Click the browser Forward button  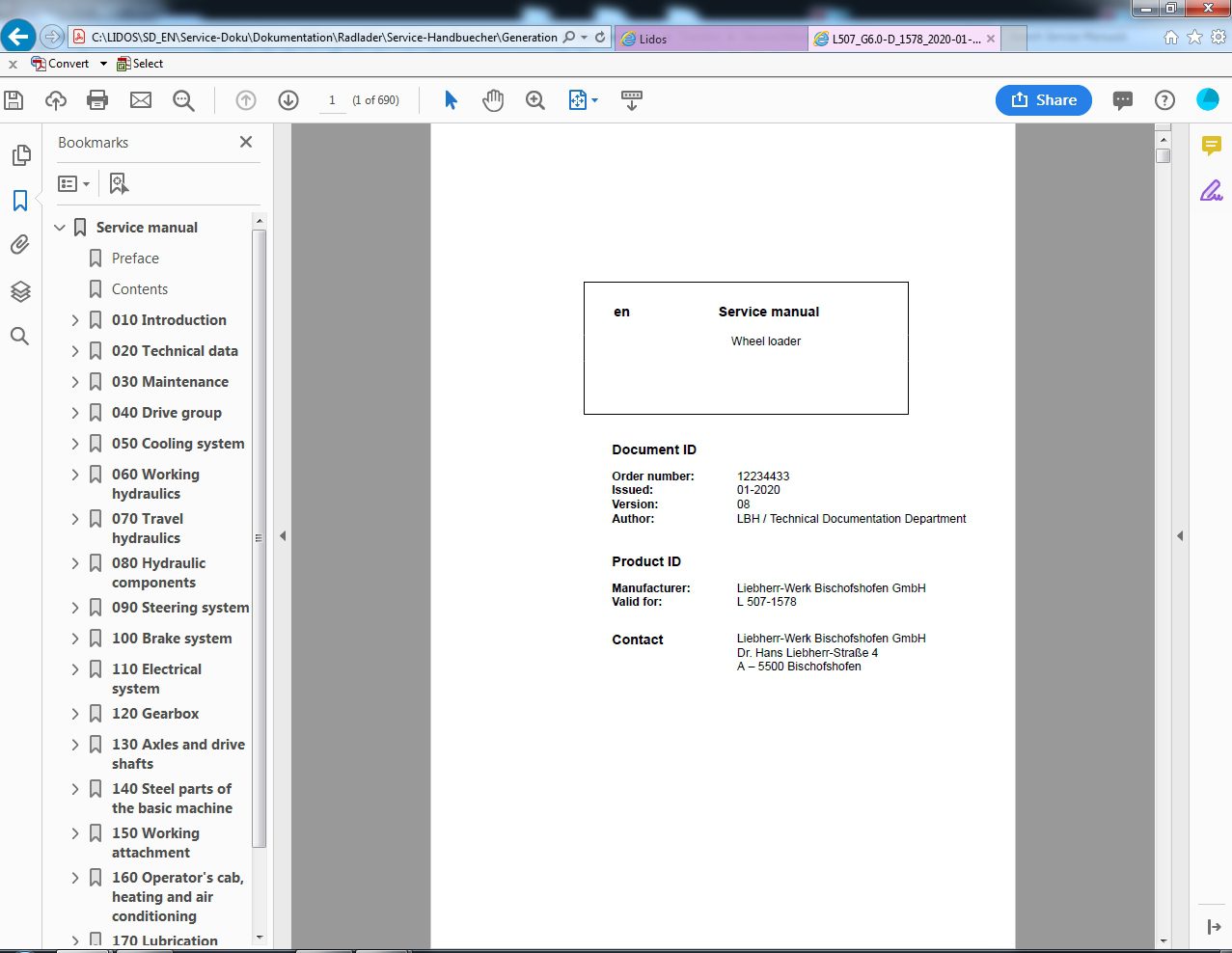[52, 37]
